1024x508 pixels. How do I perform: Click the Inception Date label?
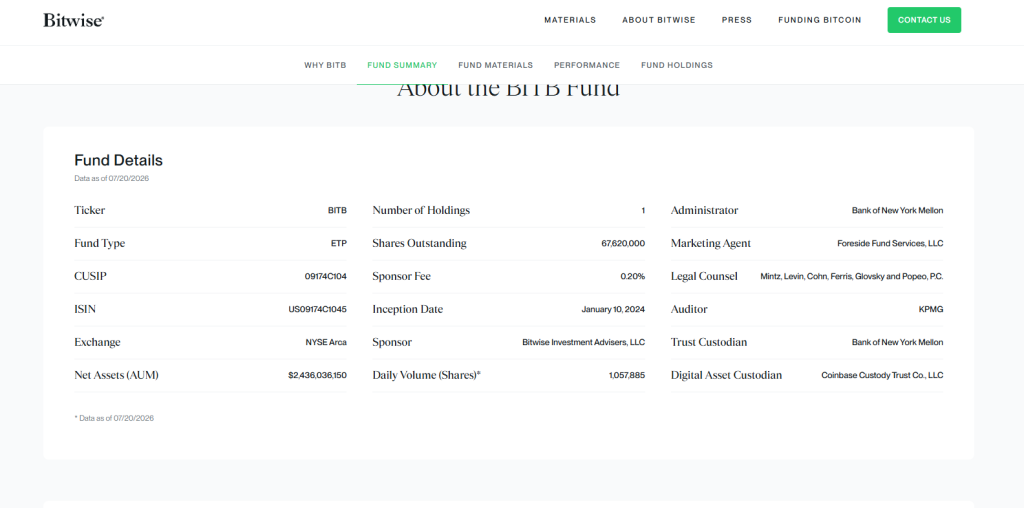tap(408, 309)
